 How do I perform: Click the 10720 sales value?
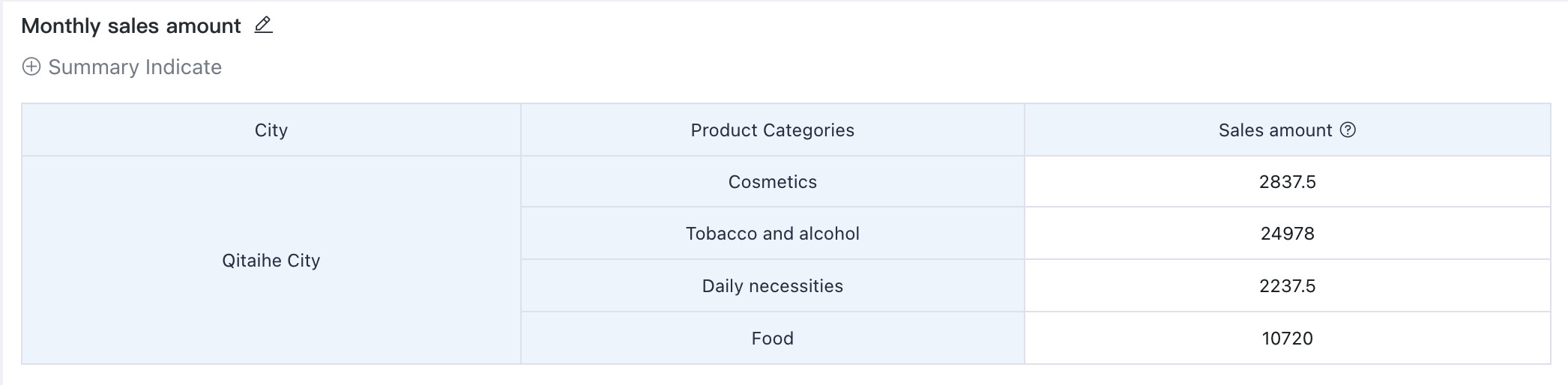coord(1287,338)
